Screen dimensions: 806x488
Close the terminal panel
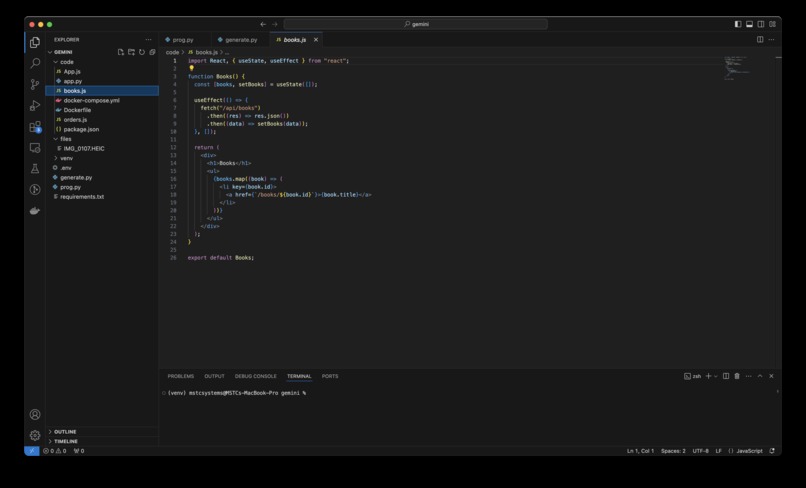coord(771,376)
